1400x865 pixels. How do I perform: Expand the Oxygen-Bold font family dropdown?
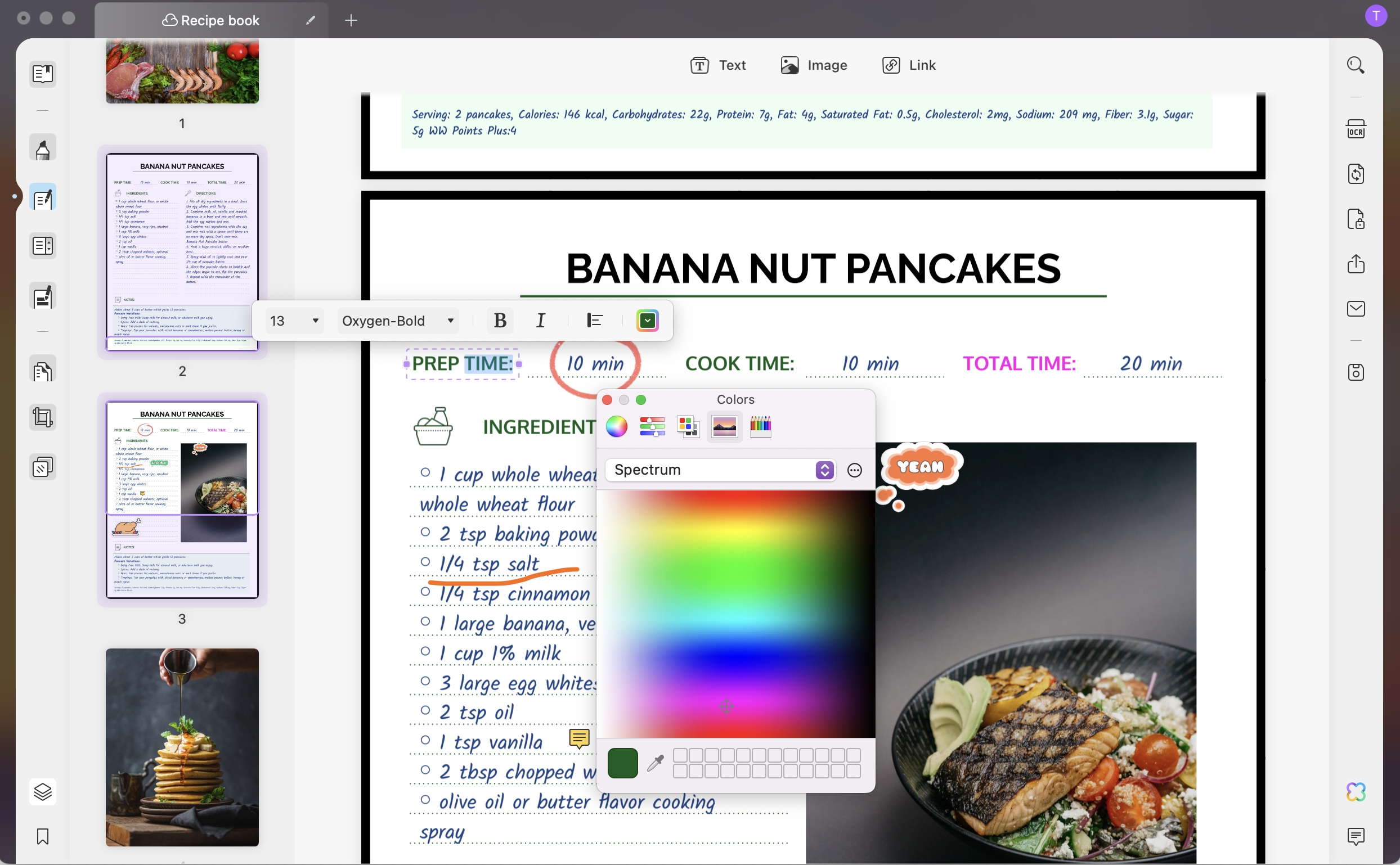[x=397, y=321]
